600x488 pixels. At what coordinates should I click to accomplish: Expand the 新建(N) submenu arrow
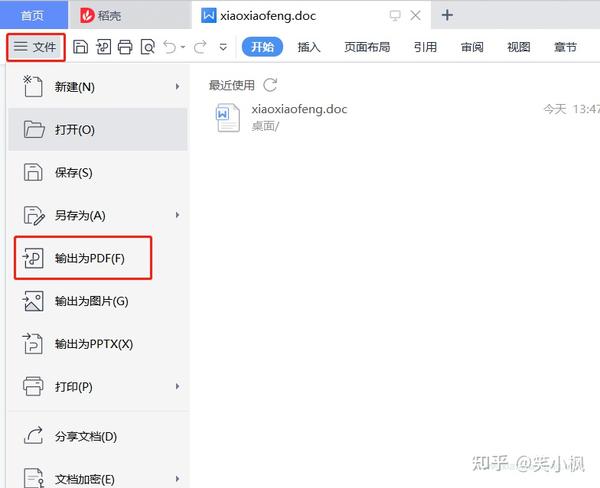pos(177,87)
